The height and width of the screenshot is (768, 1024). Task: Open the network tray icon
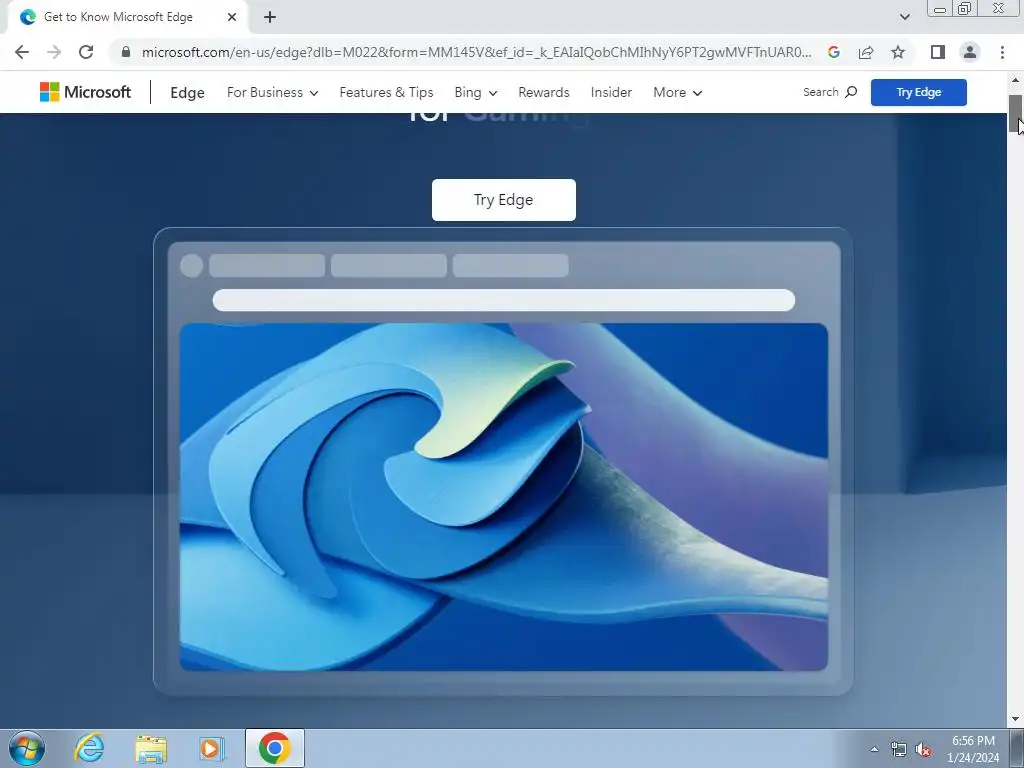click(x=898, y=749)
